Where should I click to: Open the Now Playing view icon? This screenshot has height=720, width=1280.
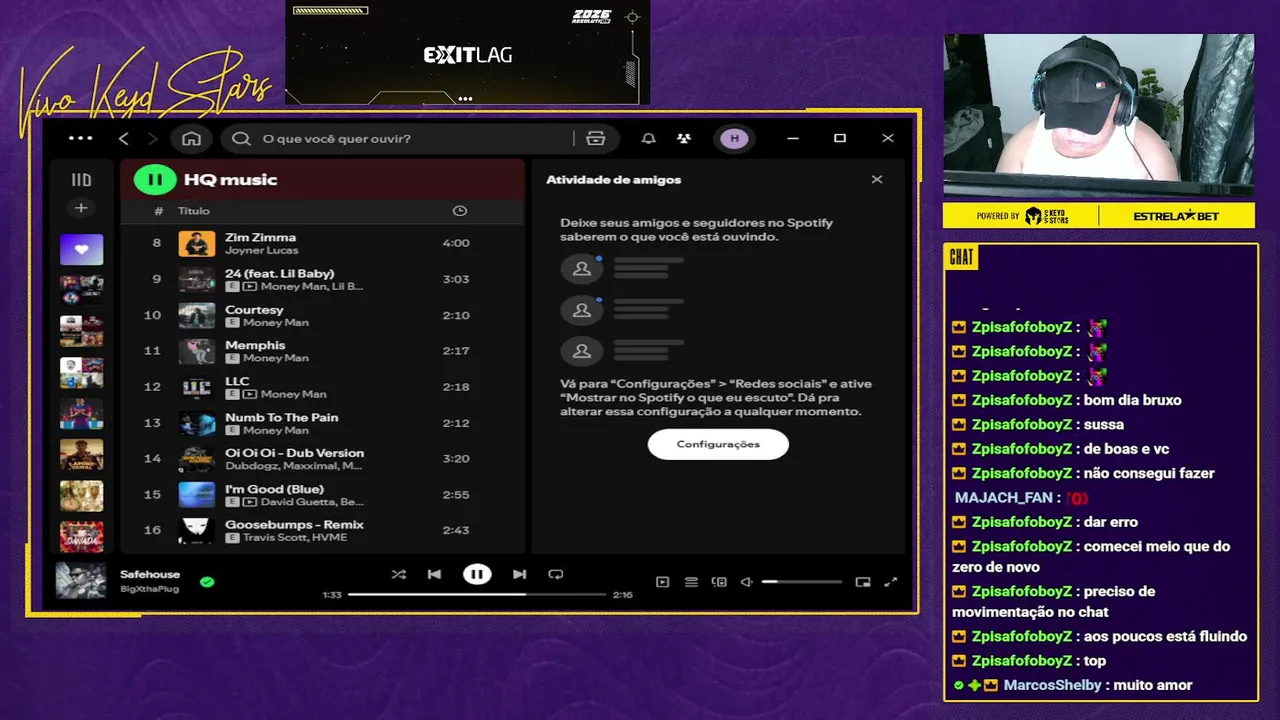click(x=662, y=582)
